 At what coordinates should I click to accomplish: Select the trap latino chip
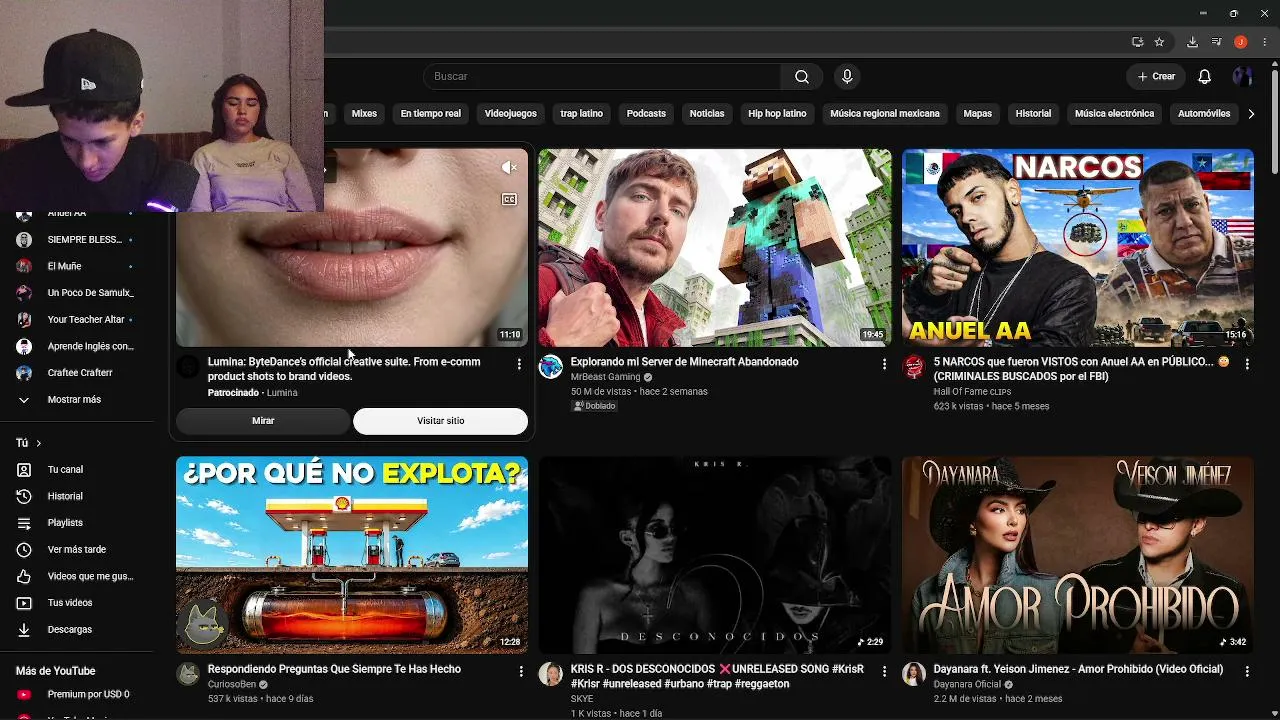pos(582,114)
